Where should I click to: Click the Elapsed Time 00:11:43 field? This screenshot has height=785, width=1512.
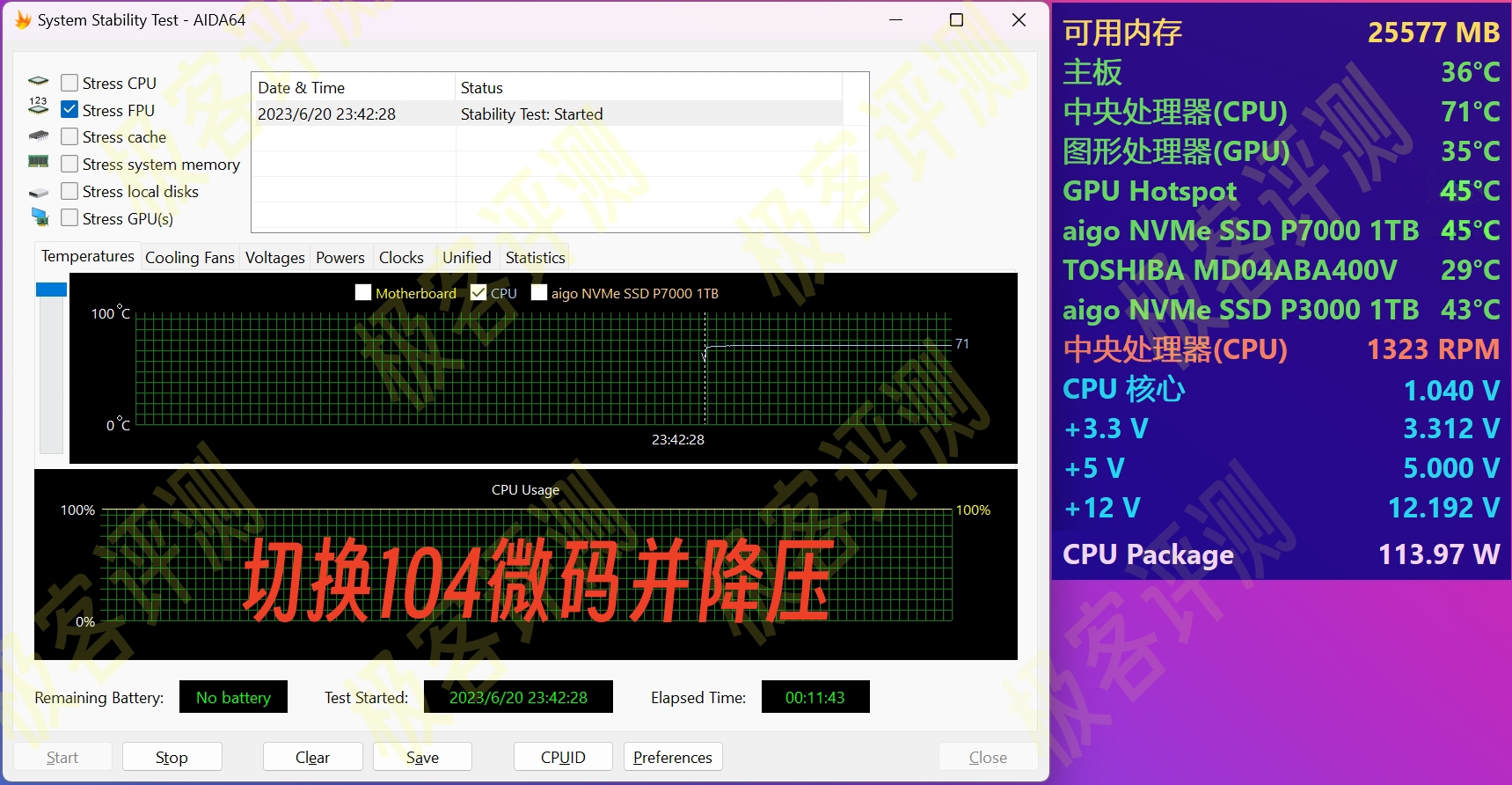tap(815, 697)
